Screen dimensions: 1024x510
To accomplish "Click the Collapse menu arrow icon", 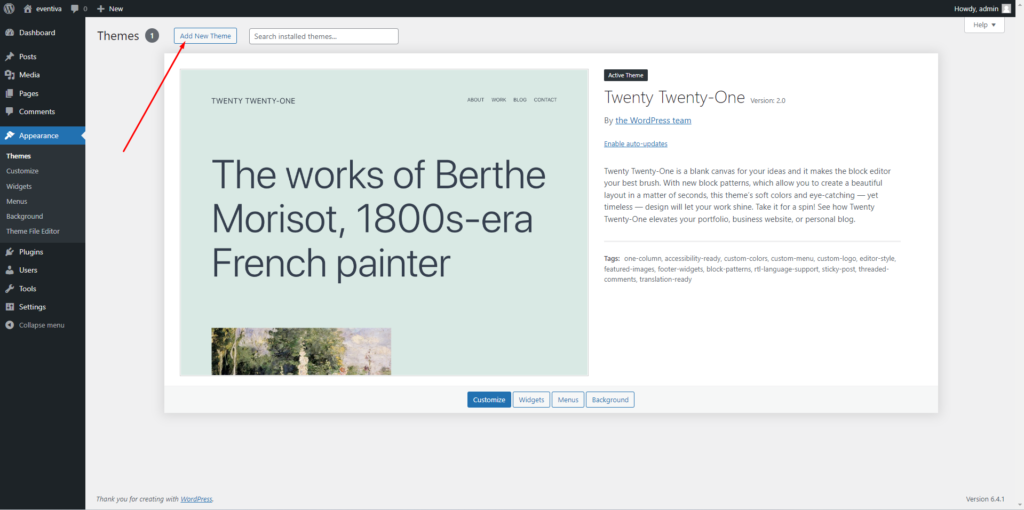I will point(10,325).
